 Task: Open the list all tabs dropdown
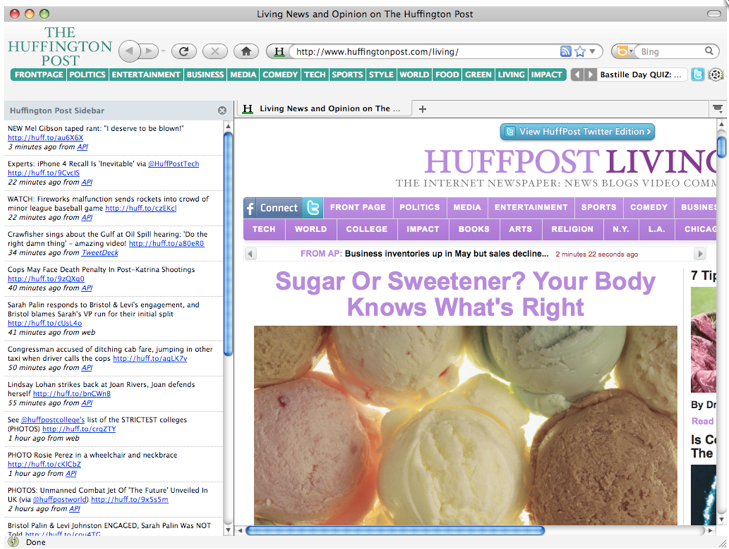pos(718,109)
